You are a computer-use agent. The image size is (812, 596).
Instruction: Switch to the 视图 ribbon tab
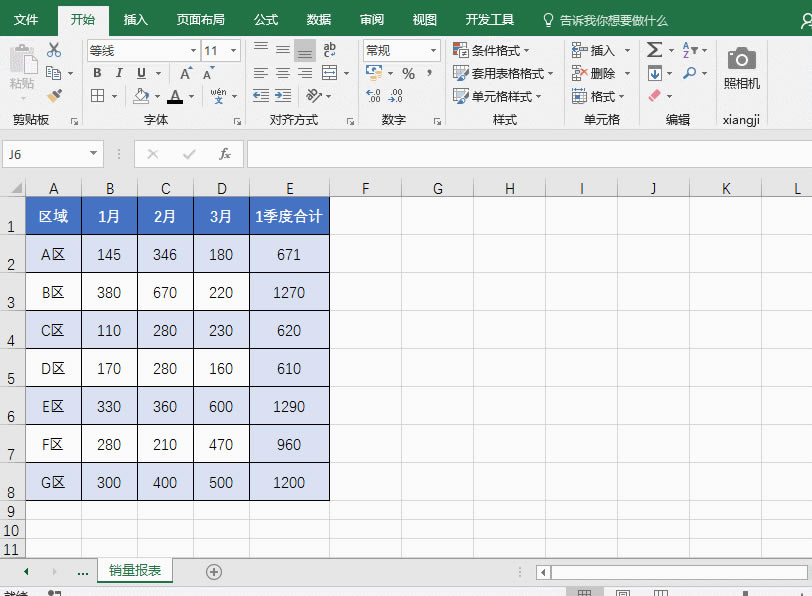point(424,19)
